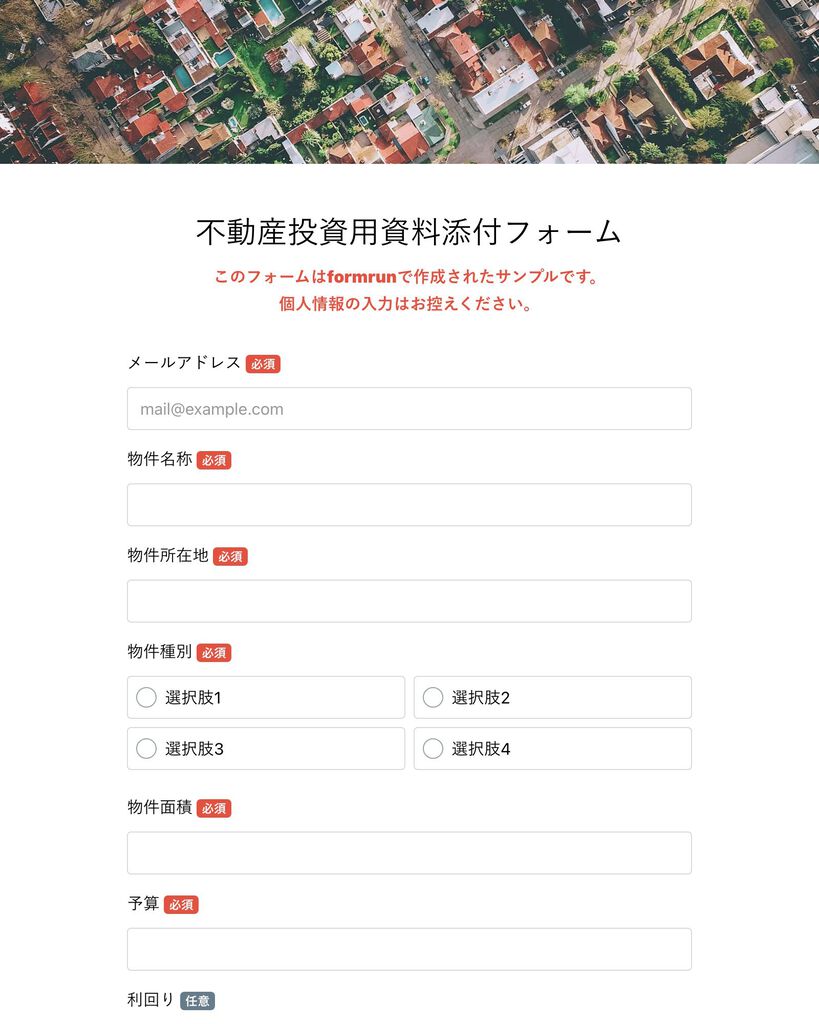Click the gray 任意 badge beside 利回り
The width and height of the screenshot is (819, 1024).
197,1000
